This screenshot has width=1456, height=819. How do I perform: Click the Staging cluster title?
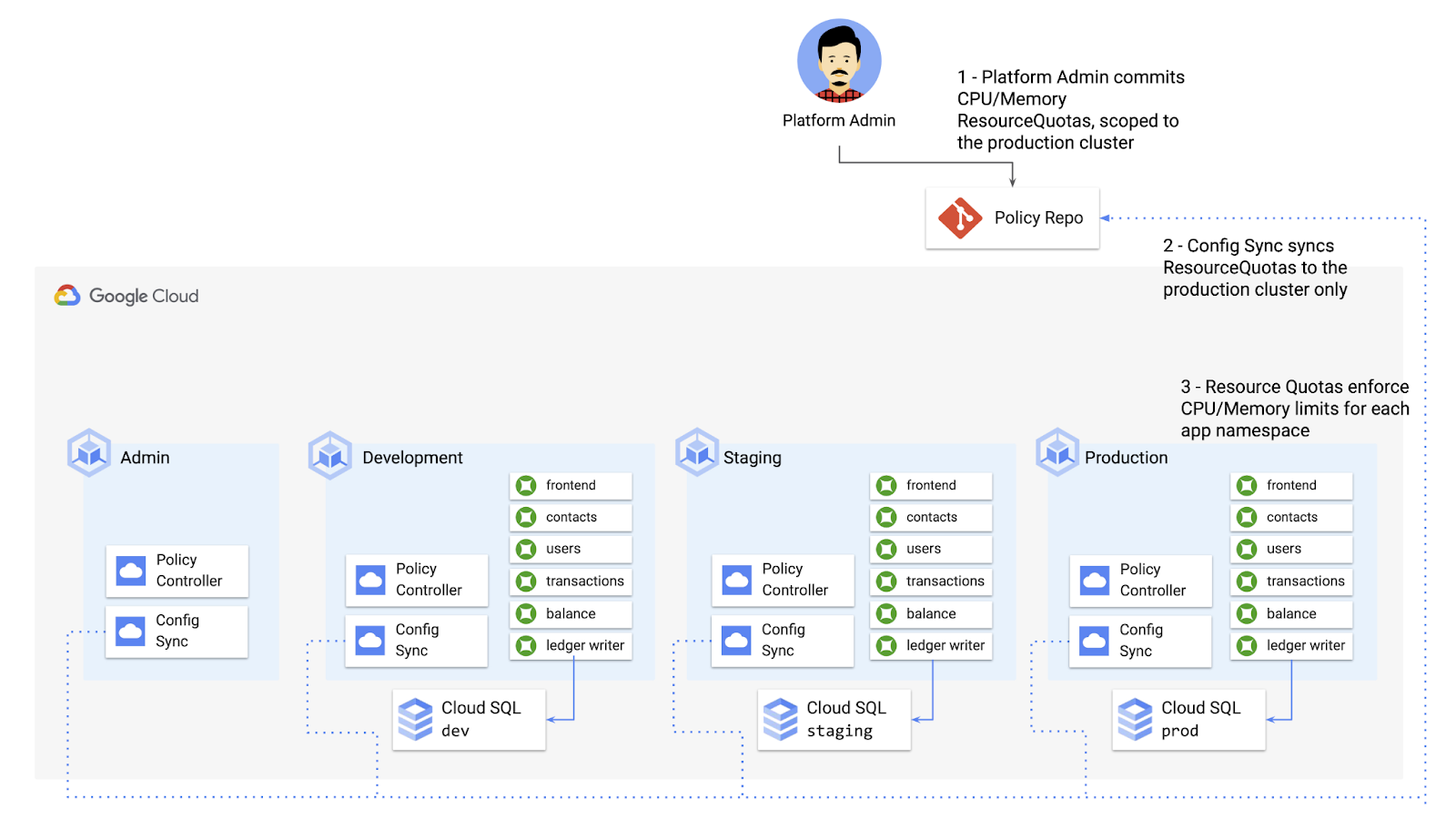pyautogui.click(x=752, y=458)
